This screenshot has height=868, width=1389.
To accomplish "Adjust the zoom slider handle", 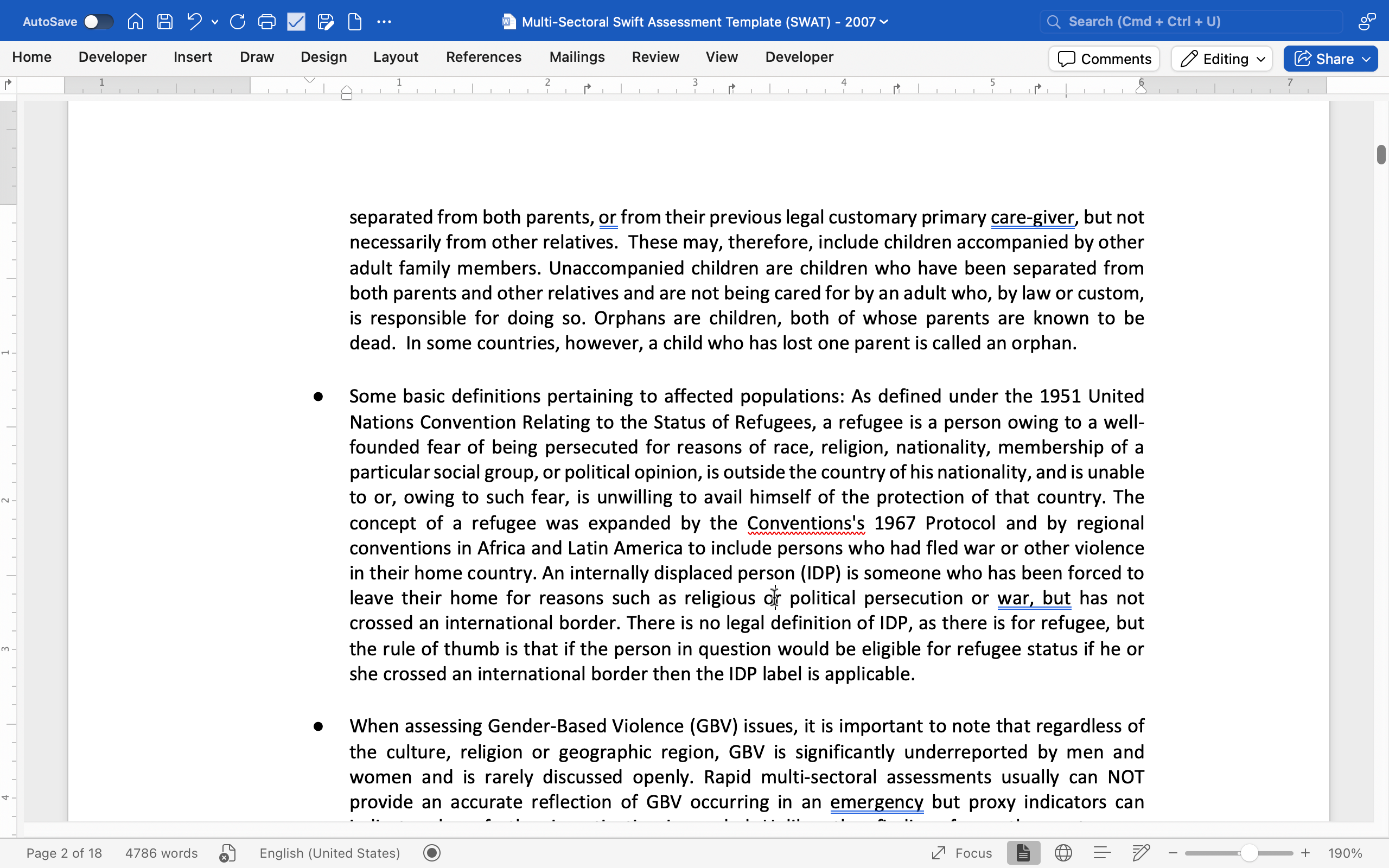I will [1249, 853].
